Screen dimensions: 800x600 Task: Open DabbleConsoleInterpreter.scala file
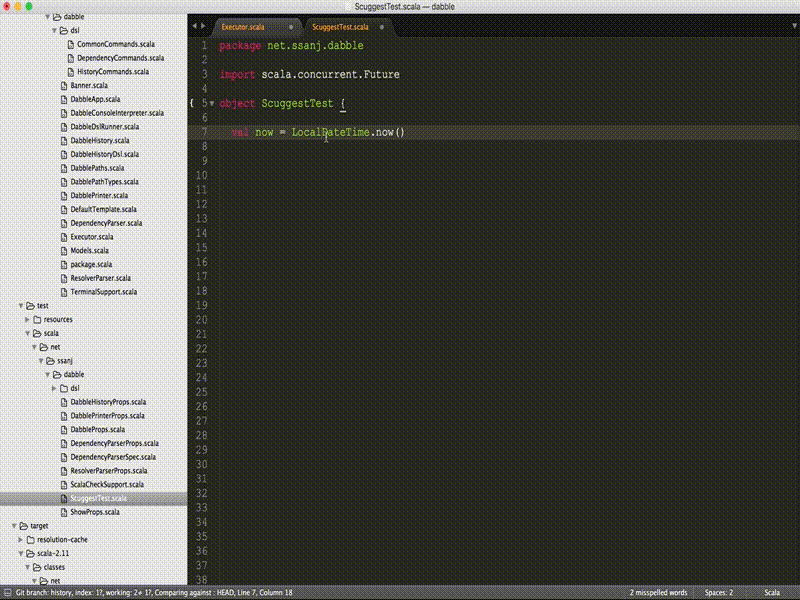point(117,113)
